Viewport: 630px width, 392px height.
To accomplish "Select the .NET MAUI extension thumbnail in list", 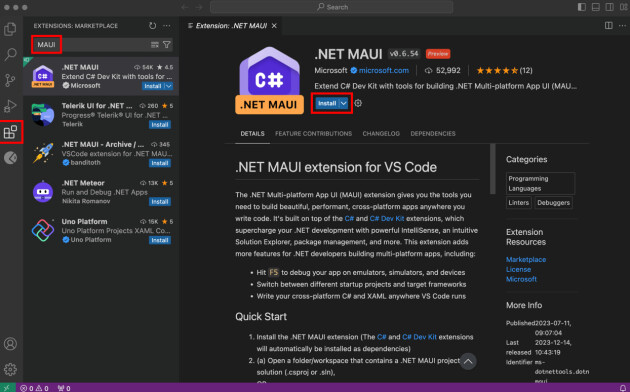I will (x=43, y=76).
